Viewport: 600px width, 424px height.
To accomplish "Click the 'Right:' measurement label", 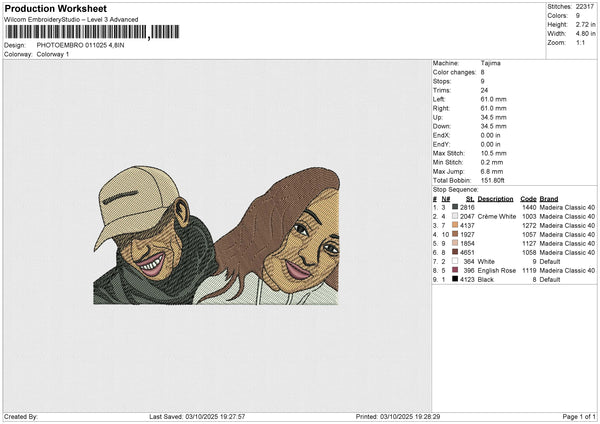I will click(x=441, y=108).
